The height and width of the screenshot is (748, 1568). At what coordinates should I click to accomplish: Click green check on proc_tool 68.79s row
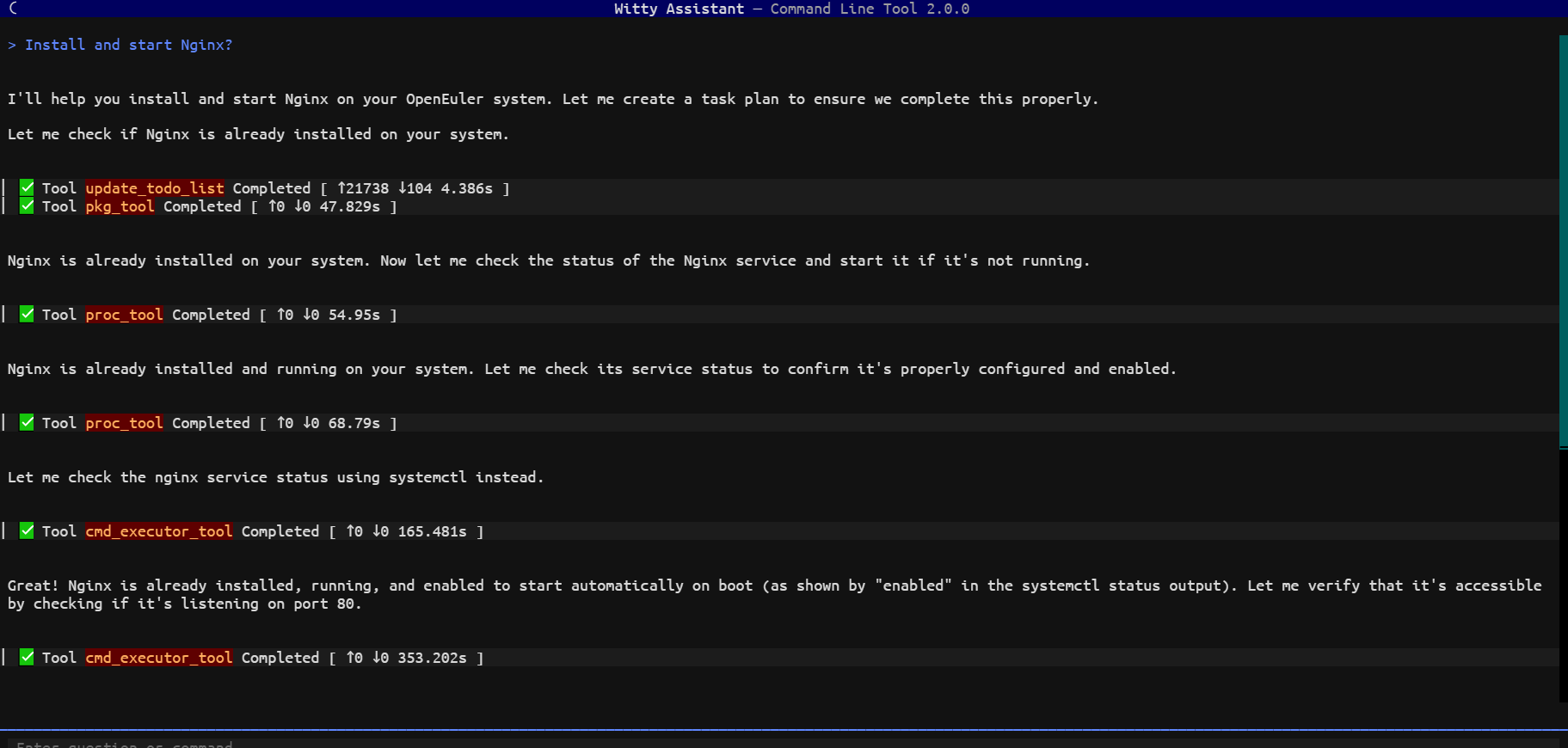point(27,422)
